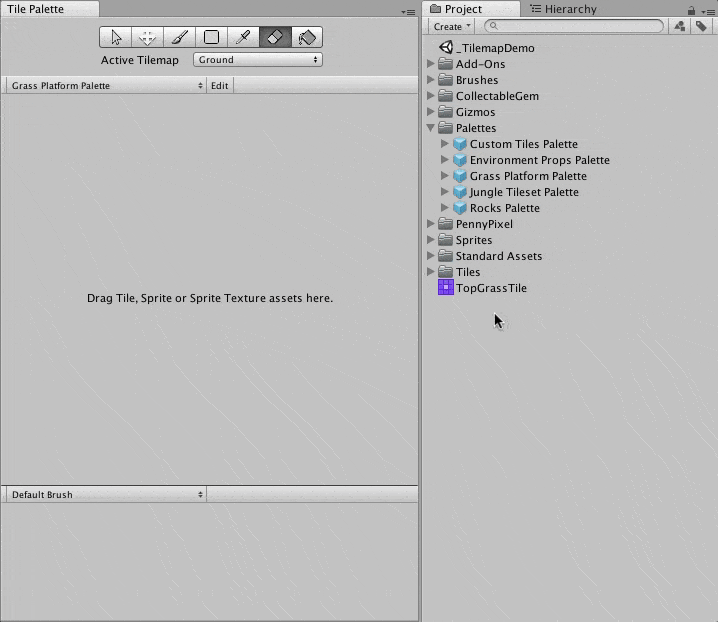
Task: Select the TopGrassTile asset name
Action: click(x=491, y=288)
